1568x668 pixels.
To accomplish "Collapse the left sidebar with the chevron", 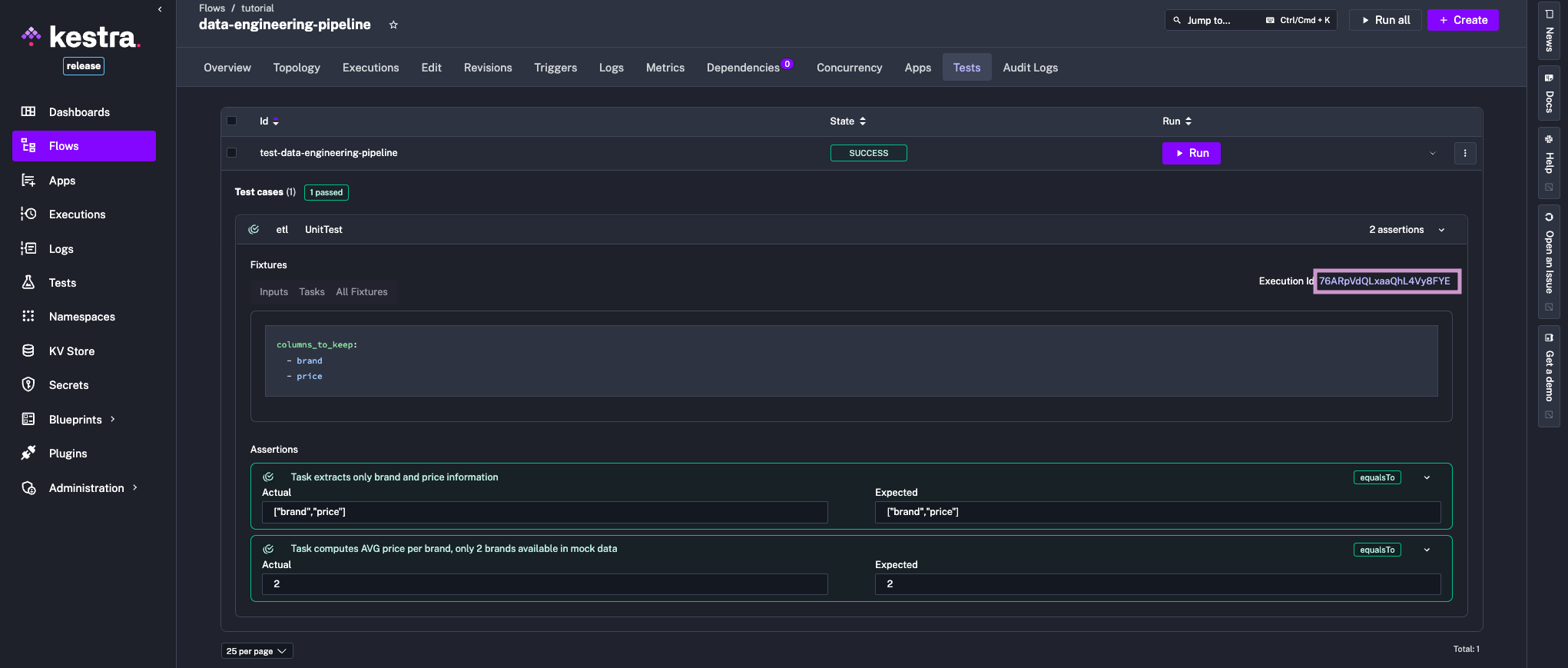I will click(x=160, y=9).
